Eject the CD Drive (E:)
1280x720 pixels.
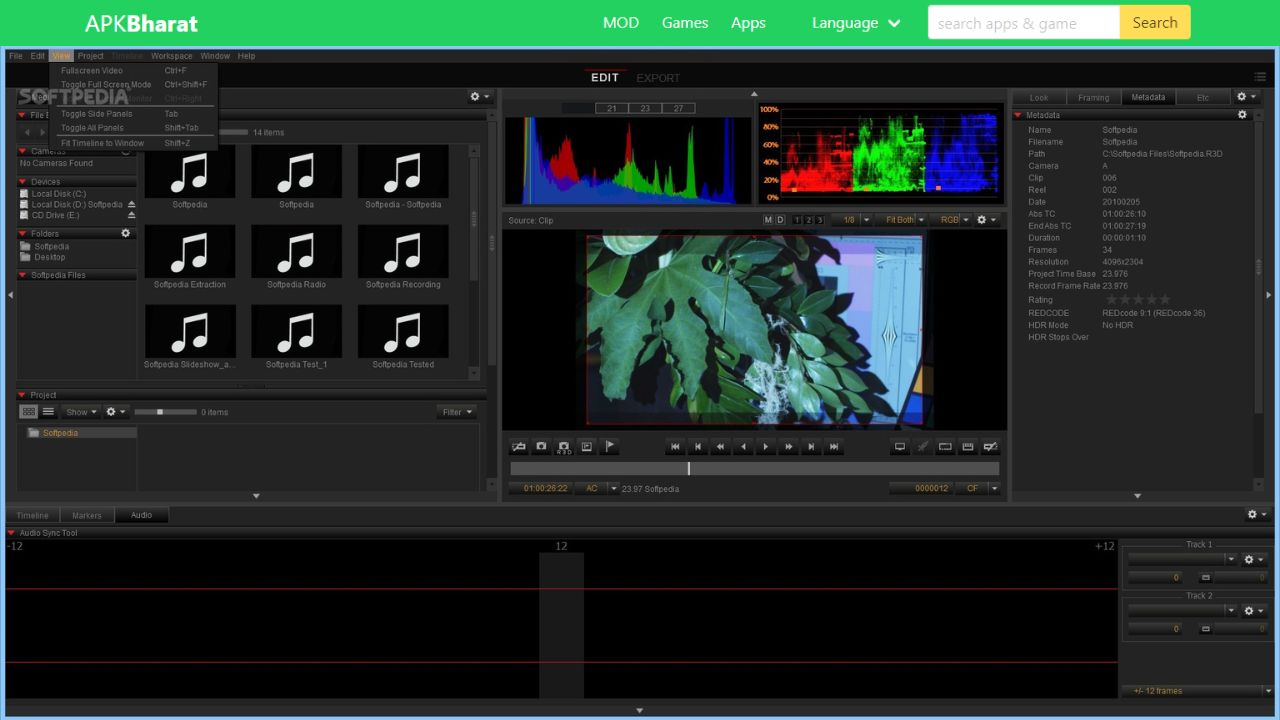pyautogui.click(x=131, y=215)
